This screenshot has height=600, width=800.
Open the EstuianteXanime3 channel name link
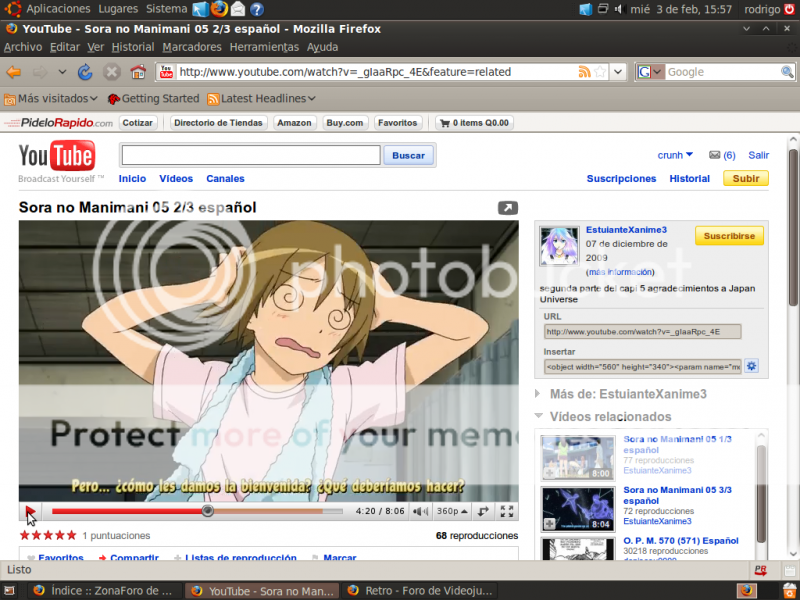click(626, 230)
